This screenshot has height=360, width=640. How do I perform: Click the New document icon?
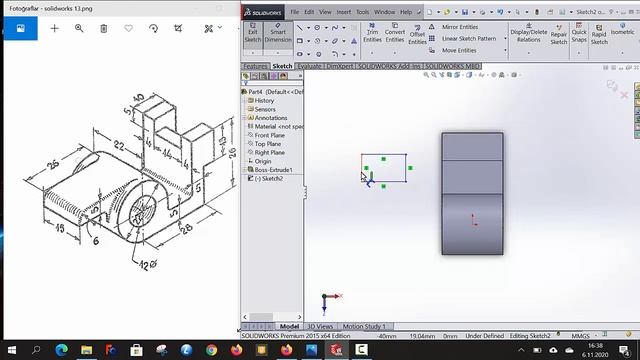[x=430, y=12]
